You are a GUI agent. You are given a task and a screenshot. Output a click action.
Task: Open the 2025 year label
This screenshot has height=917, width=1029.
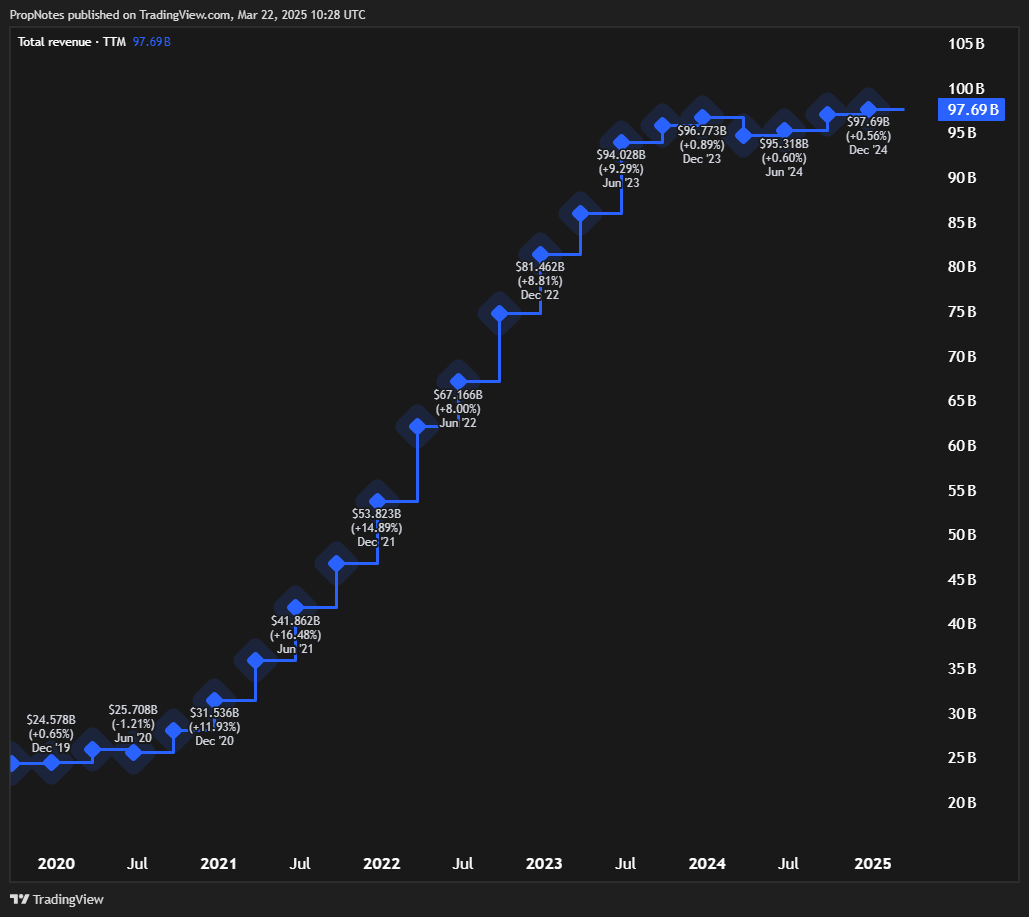click(x=872, y=863)
